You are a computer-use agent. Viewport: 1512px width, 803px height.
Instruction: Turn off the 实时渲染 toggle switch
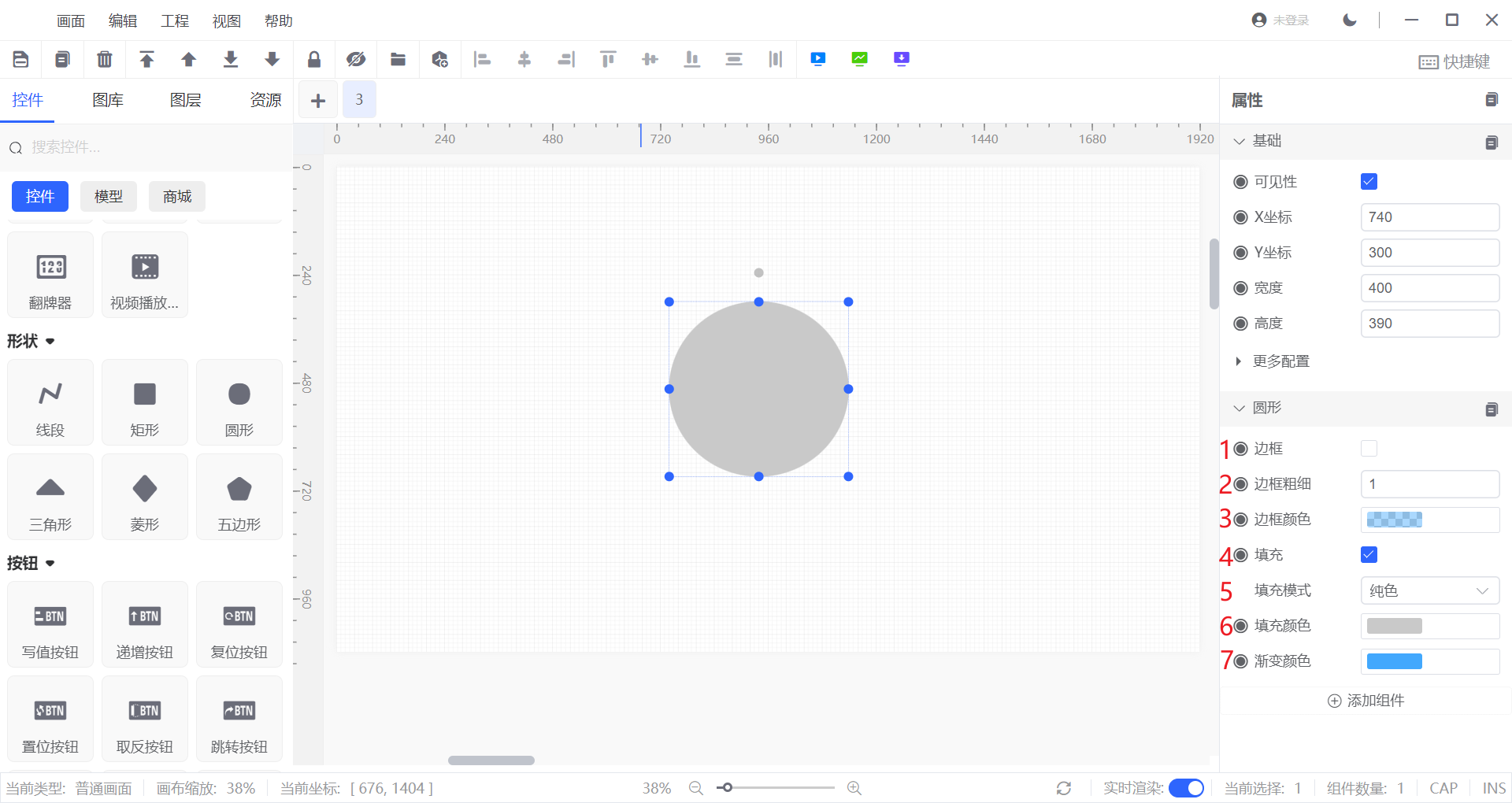point(1186,788)
